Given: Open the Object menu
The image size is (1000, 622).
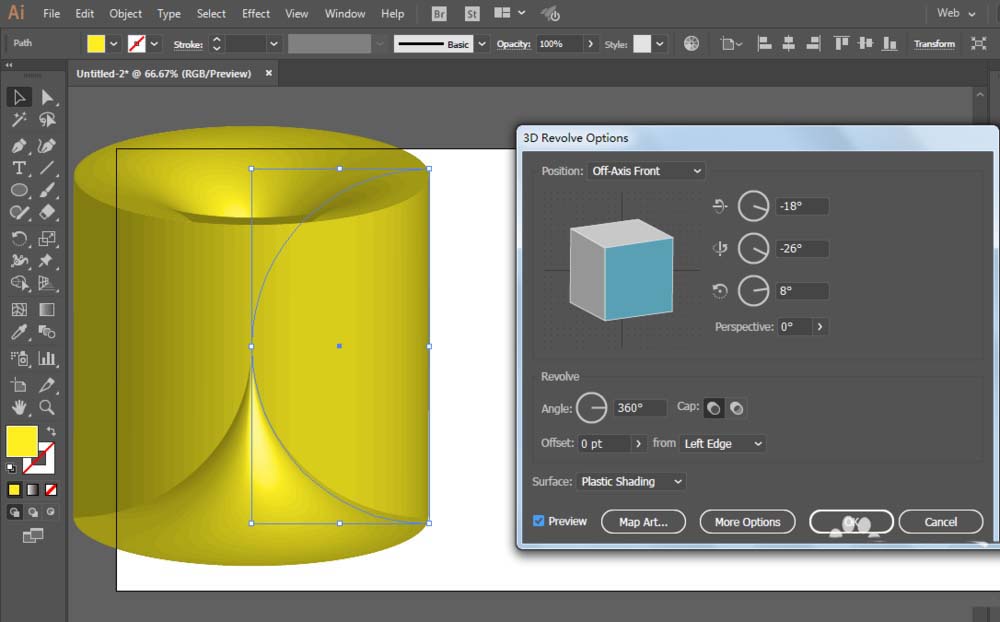Looking at the screenshot, I should [x=125, y=13].
